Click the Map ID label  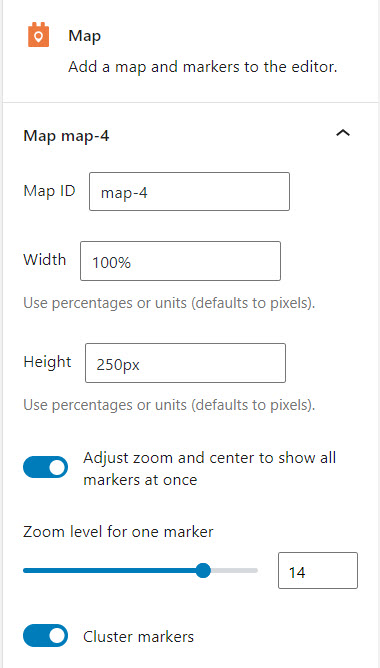49,191
